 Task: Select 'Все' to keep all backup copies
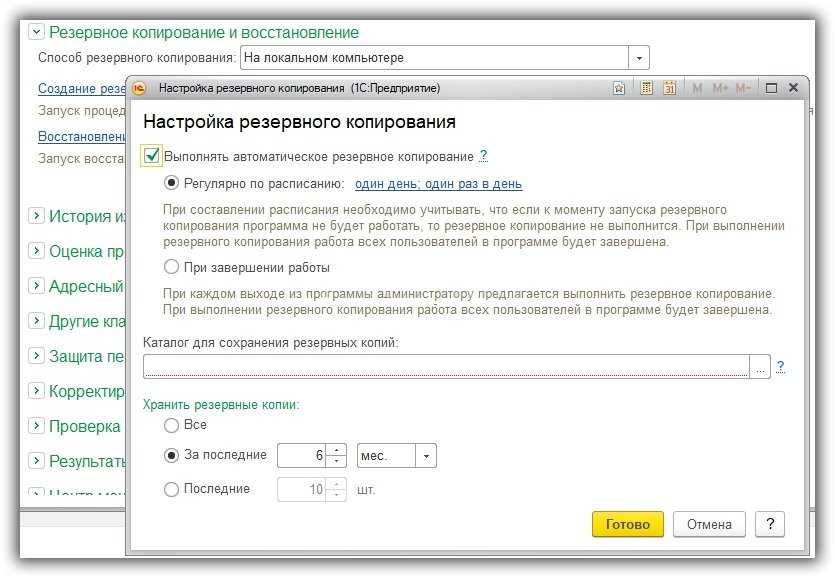(x=172, y=425)
